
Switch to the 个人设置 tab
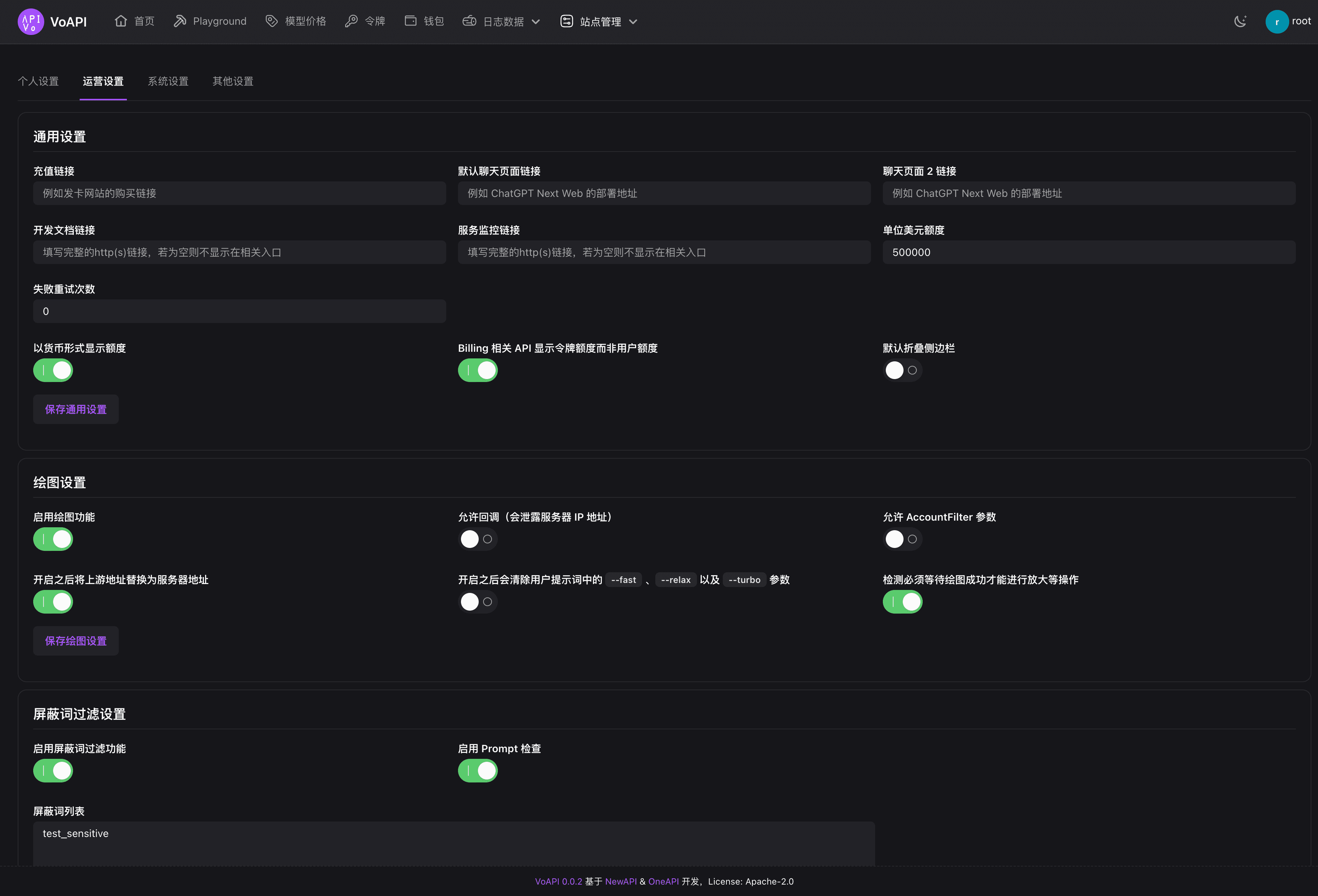coord(38,81)
